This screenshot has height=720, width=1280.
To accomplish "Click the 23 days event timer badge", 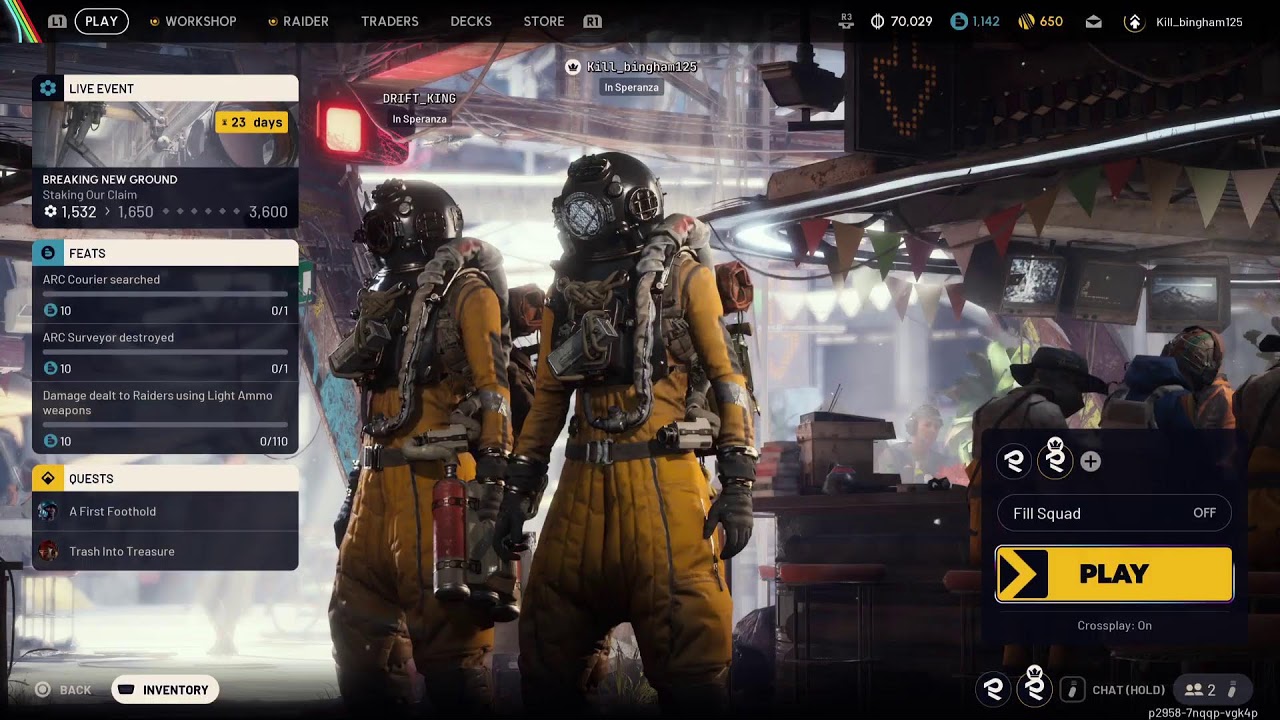I will 251,122.
